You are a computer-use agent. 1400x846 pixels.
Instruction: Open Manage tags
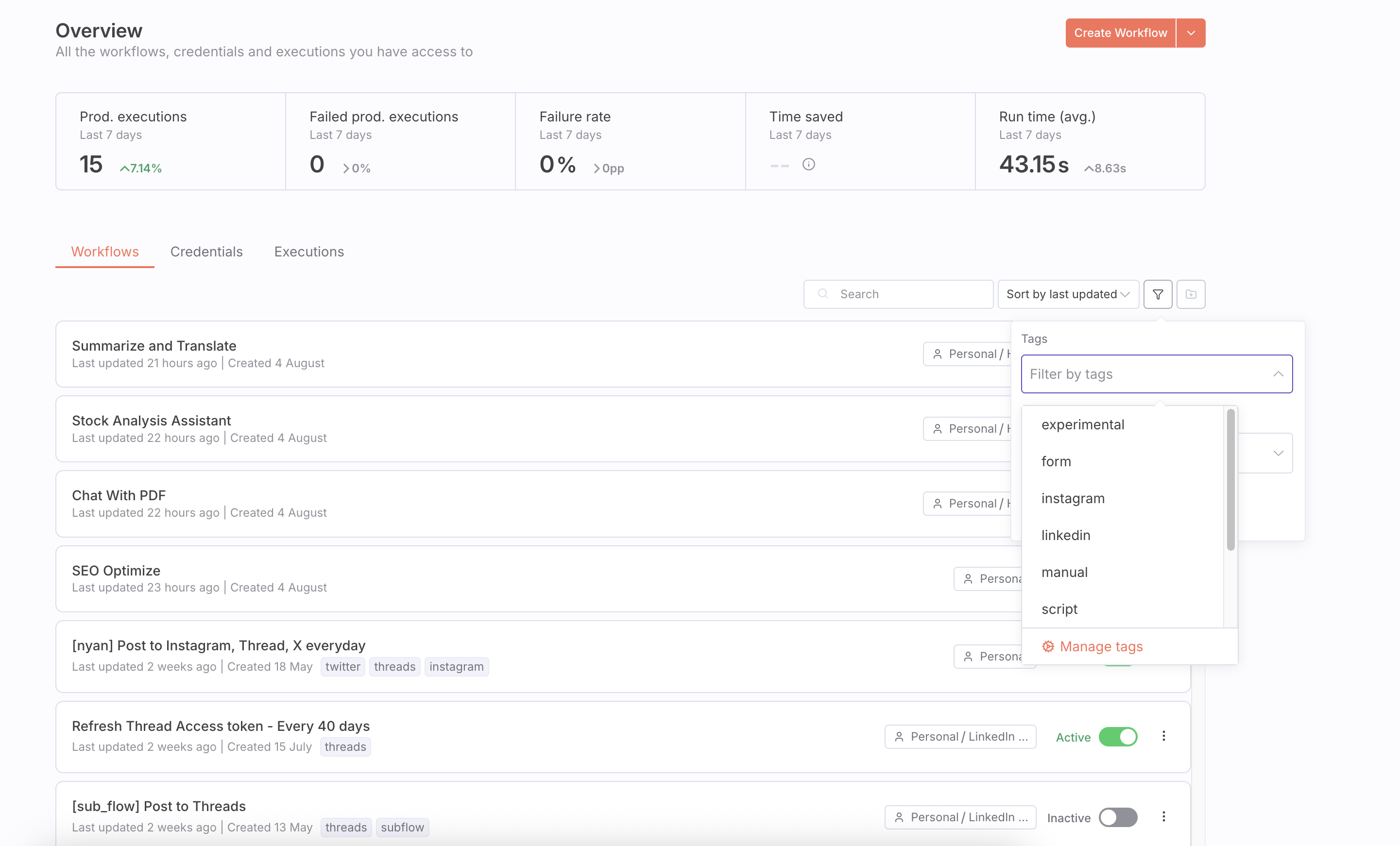pos(1101,646)
